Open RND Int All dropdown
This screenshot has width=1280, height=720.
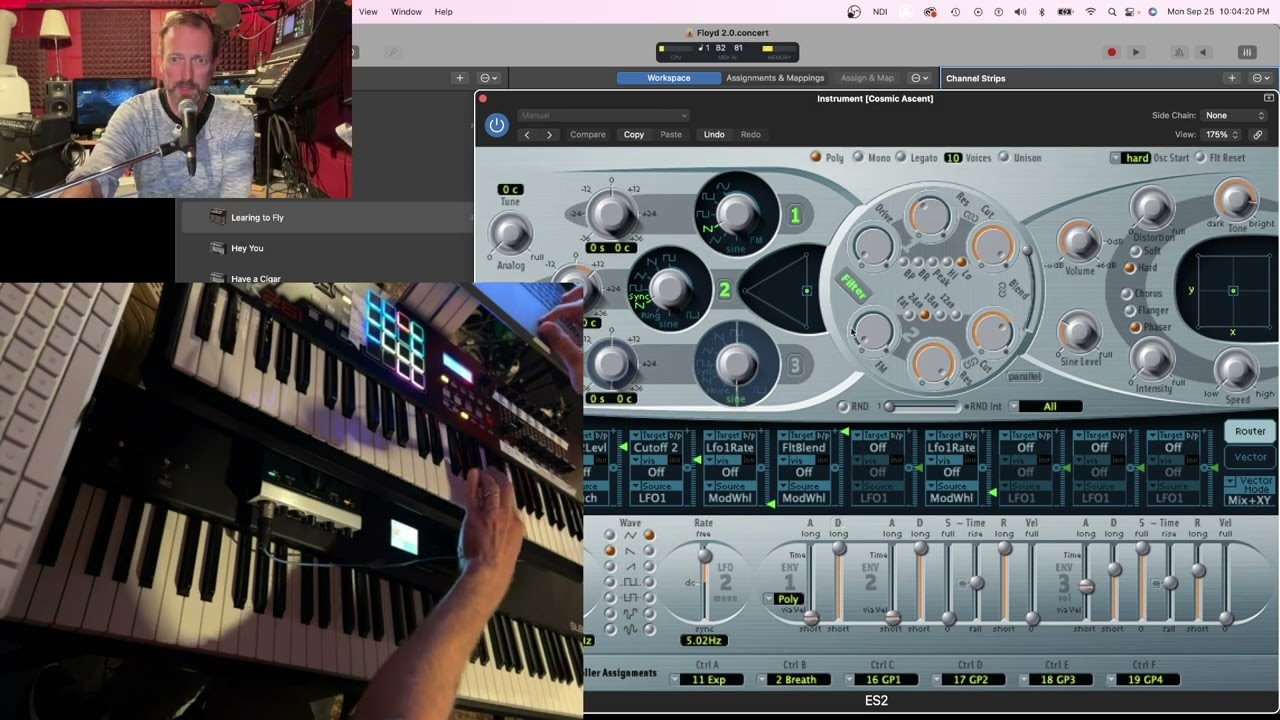[x=1044, y=407]
